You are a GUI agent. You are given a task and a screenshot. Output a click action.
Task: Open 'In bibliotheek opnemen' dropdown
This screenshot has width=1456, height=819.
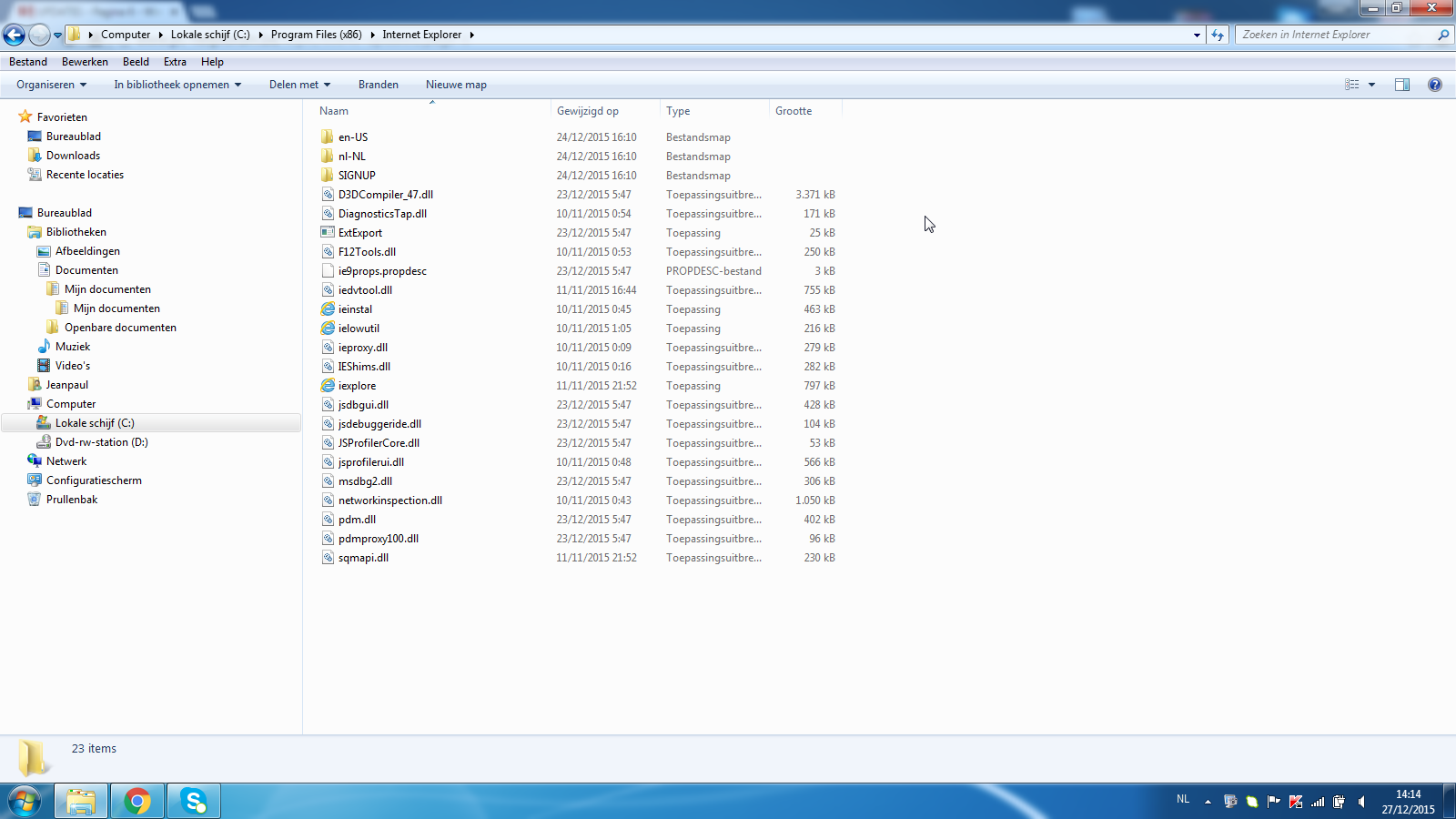click(x=177, y=85)
